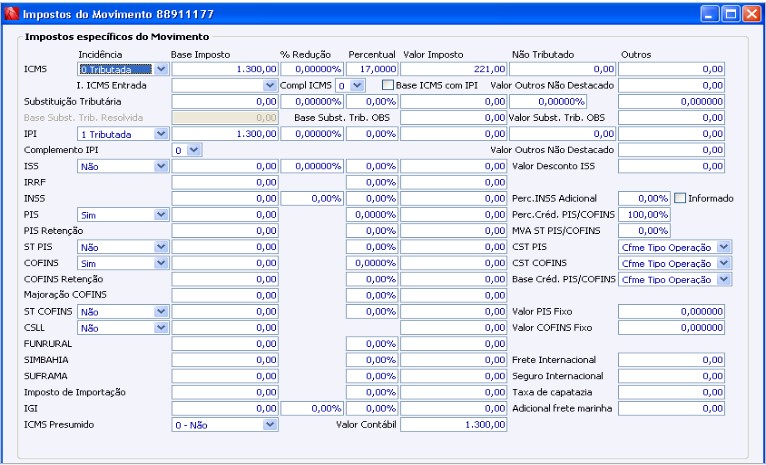The height and width of the screenshot is (465, 766).
Task: Click the IRRF base field
Action: coord(225,182)
